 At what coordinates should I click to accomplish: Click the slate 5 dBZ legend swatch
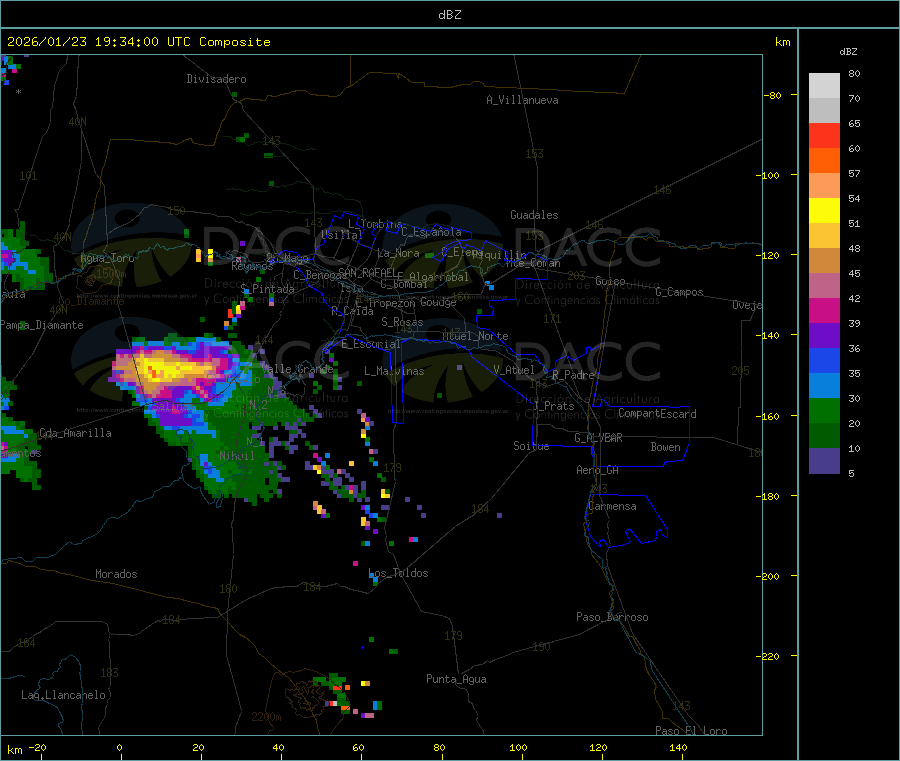824,461
